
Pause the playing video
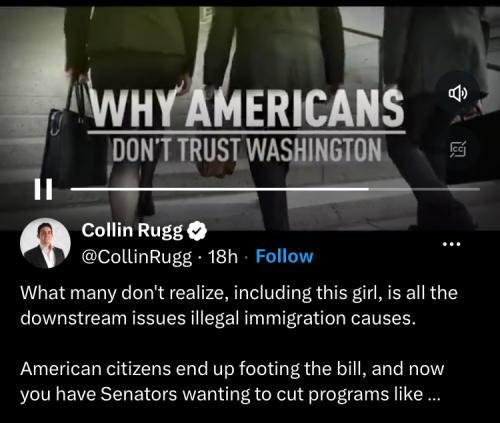43,190
